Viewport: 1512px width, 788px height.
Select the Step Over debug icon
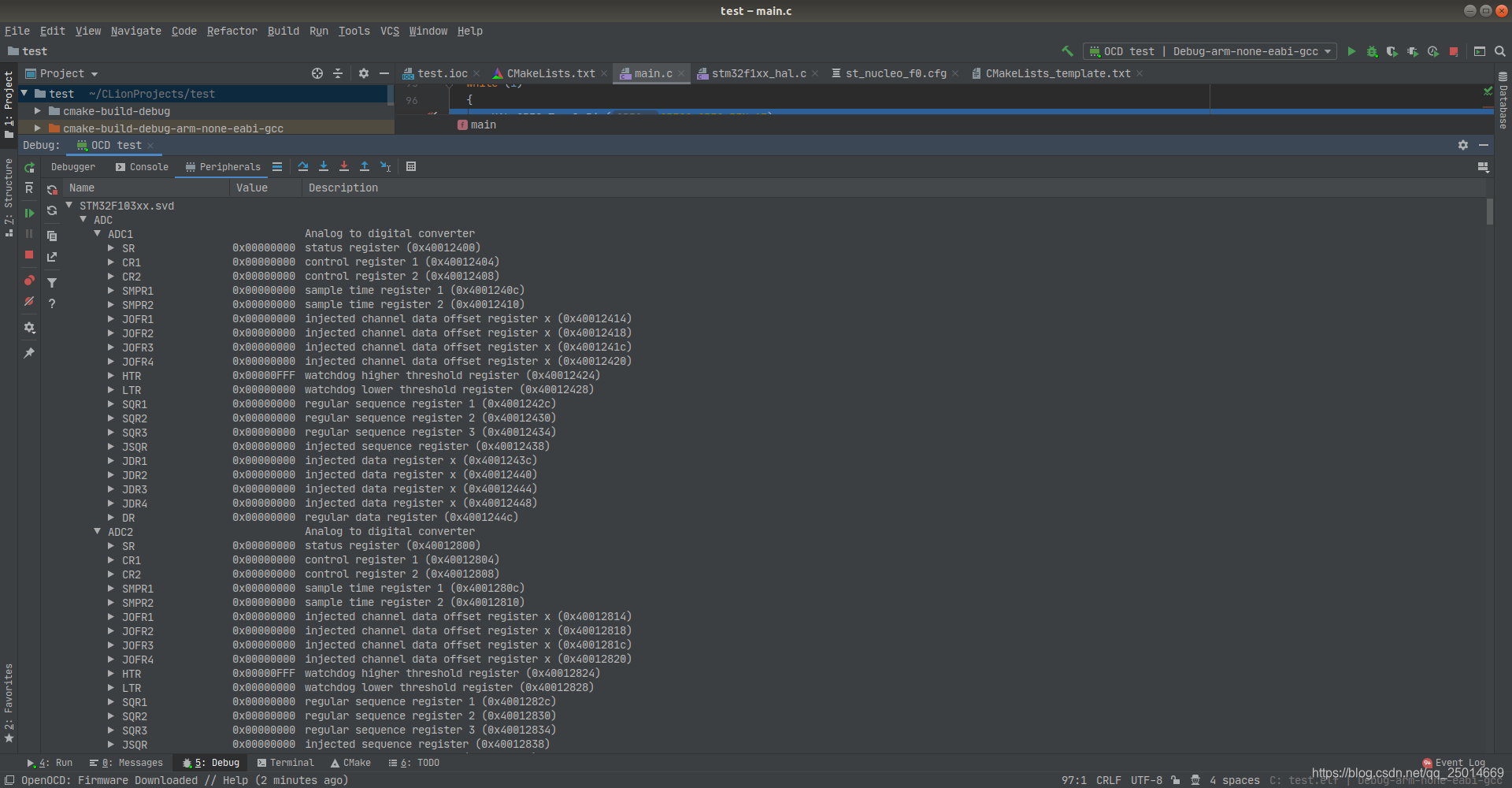coord(303,166)
